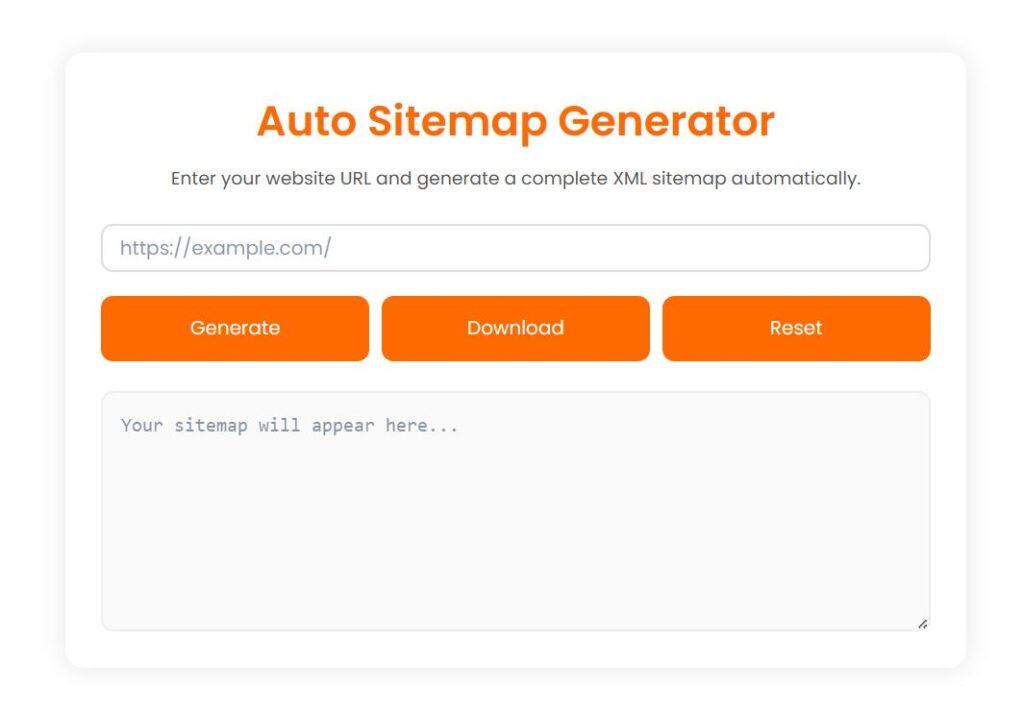Click the instruction text below the title
Screen dimensions: 1024x713
point(515,178)
